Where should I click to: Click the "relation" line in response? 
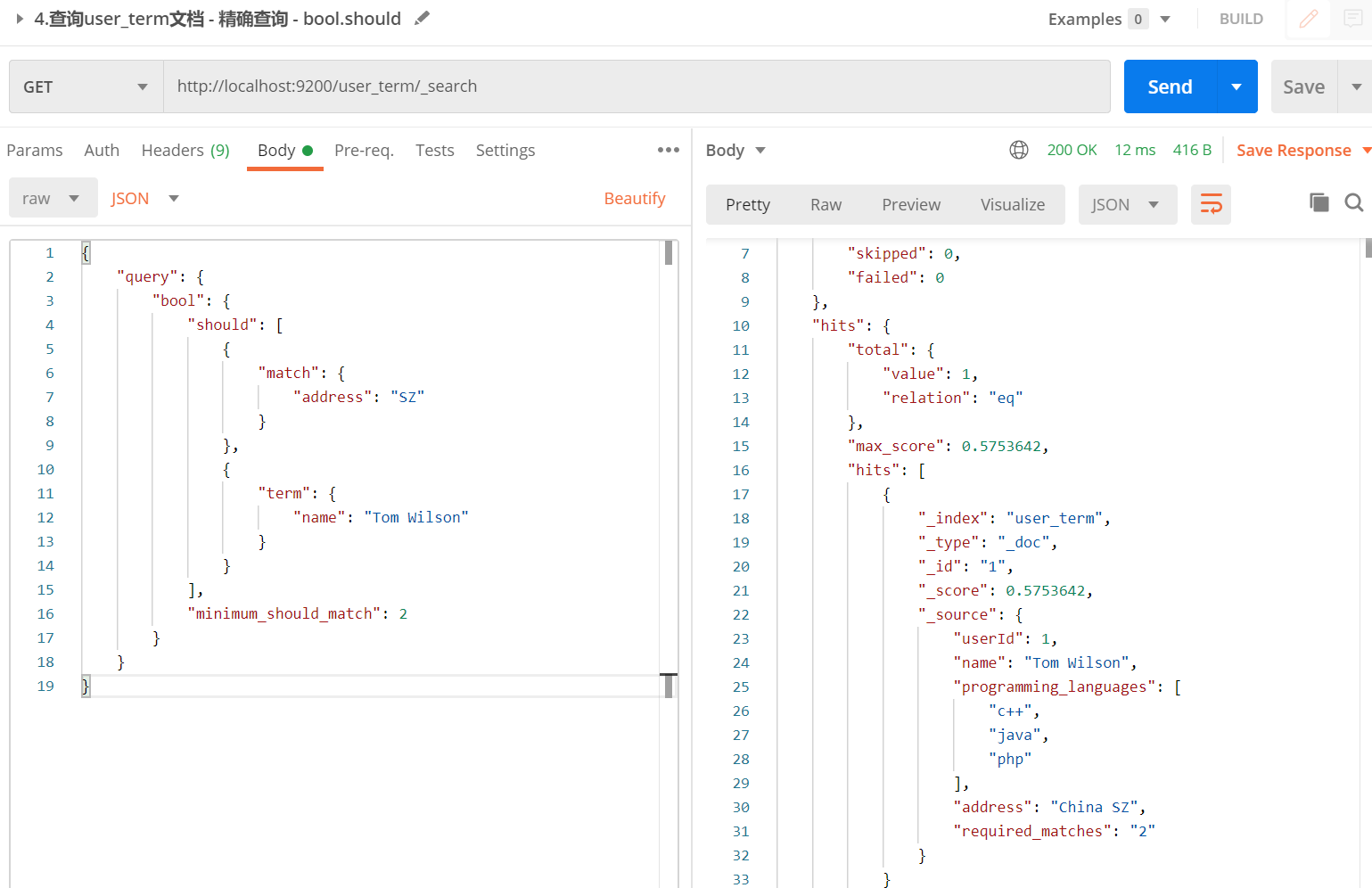(953, 398)
